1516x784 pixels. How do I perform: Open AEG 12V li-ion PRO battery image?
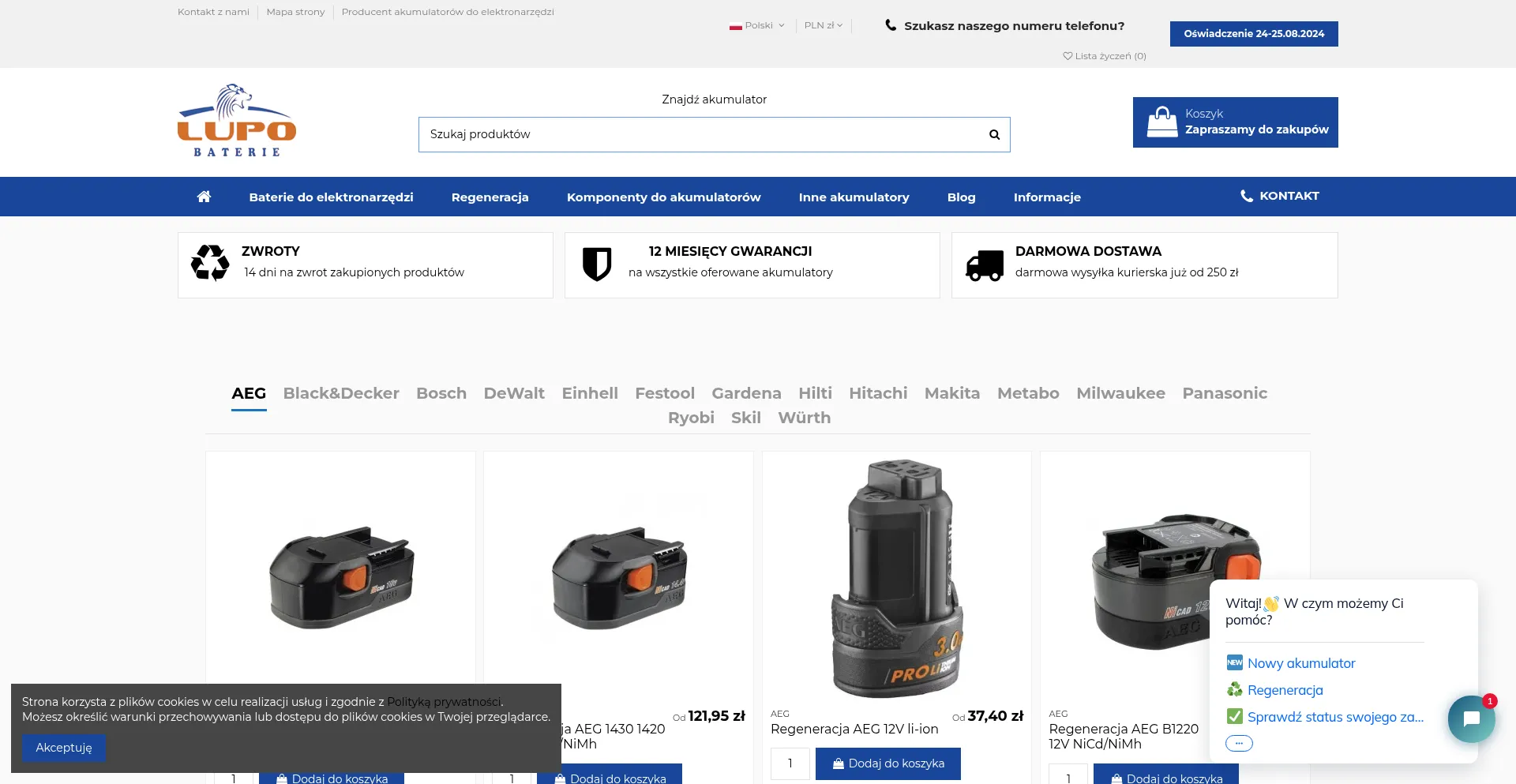pyautogui.click(x=896, y=579)
